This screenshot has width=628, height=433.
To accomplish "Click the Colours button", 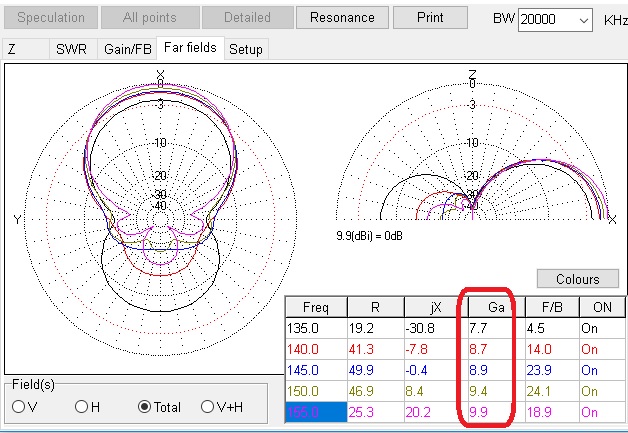I will click(x=578, y=279).
